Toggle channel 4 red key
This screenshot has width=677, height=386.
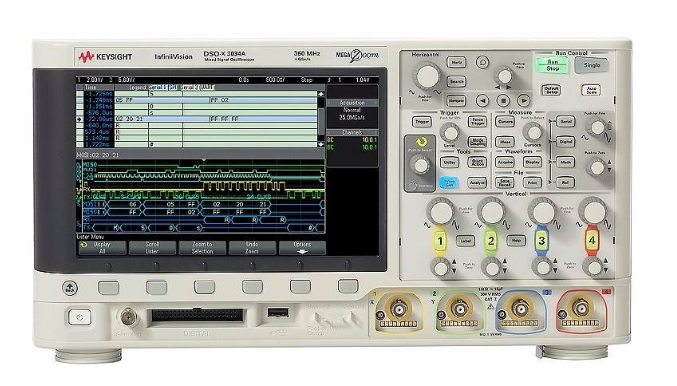592,241
